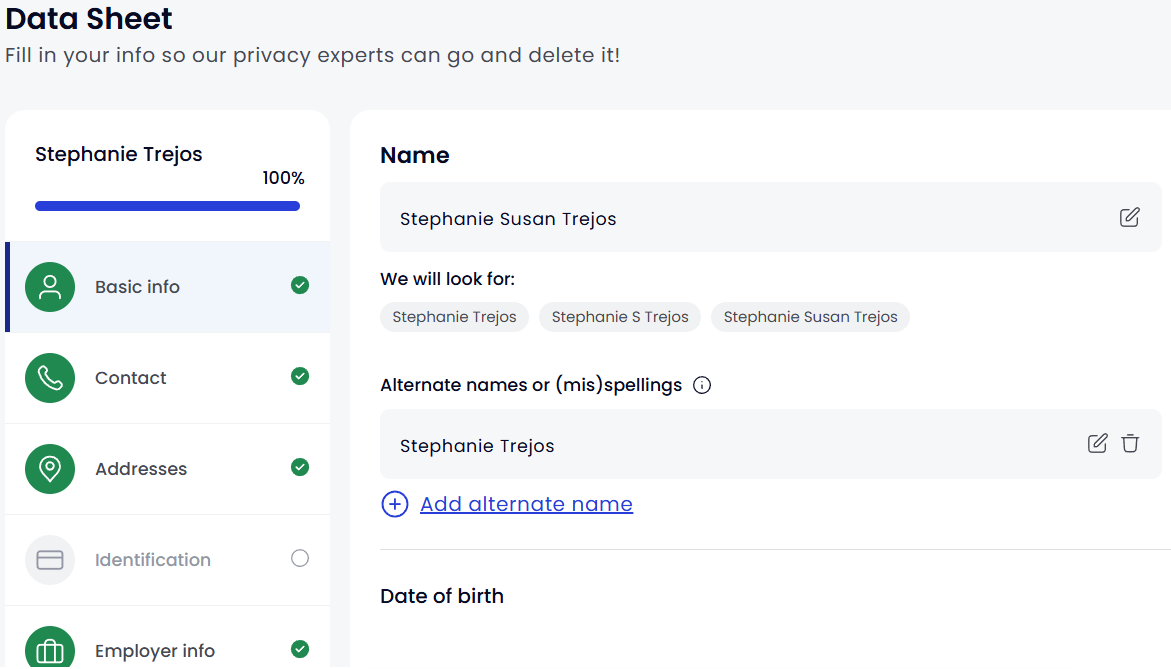This screenshot has height=669, width=1171.
Task: Delete the alternate name Stephanie Trejos
Action: (1130, 443)
